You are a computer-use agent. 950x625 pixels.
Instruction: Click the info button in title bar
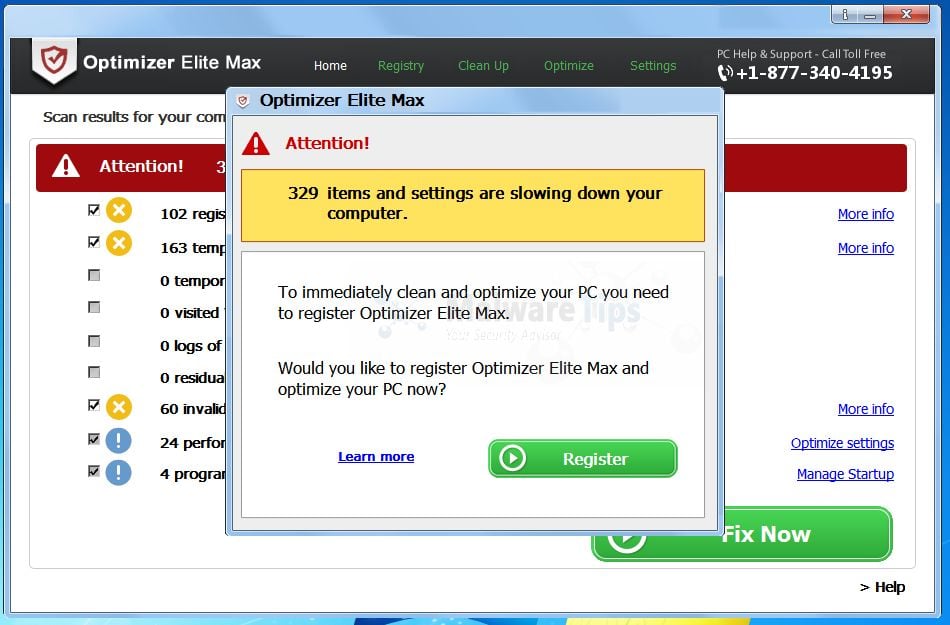pos(845,15)
